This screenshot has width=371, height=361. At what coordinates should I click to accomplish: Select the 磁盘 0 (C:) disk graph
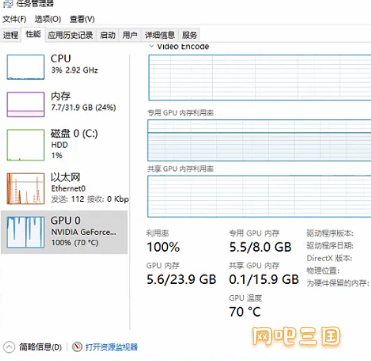click(x=26, y=145)
